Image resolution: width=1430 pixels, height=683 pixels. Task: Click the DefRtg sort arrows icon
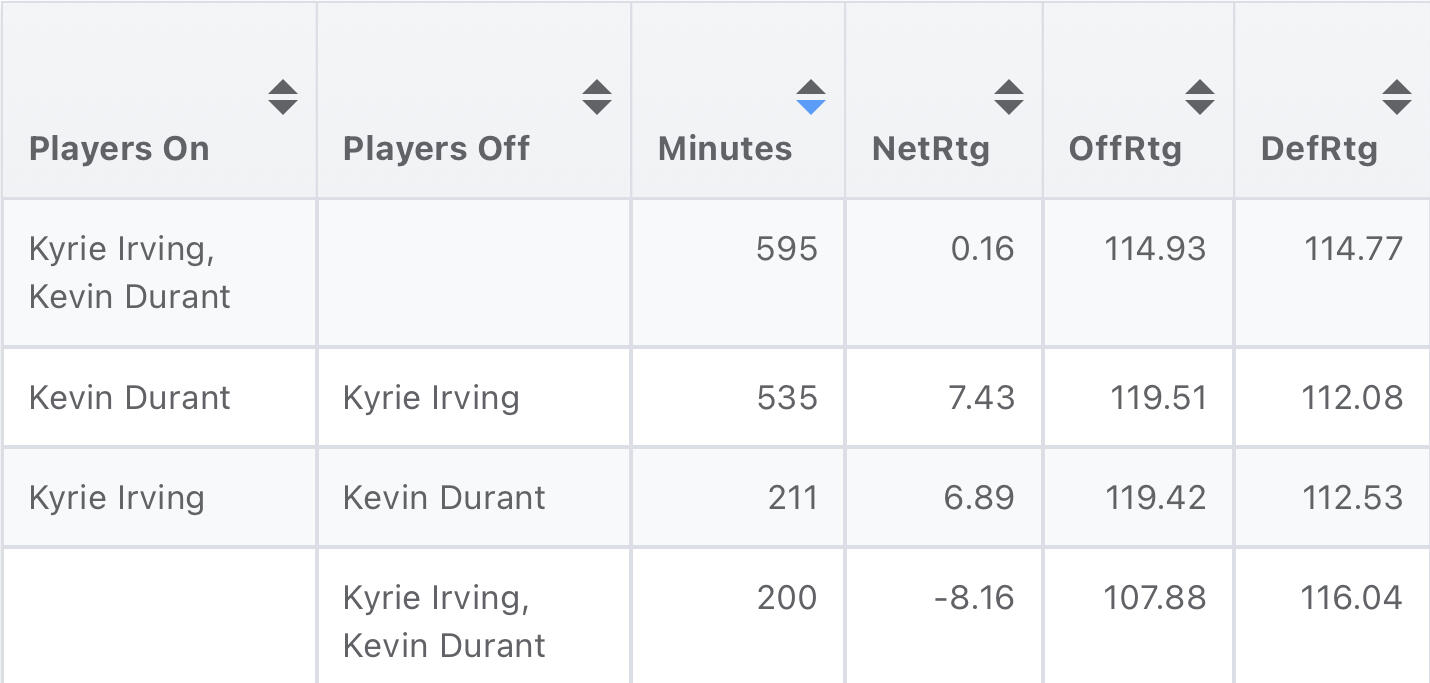[1397, 97]
